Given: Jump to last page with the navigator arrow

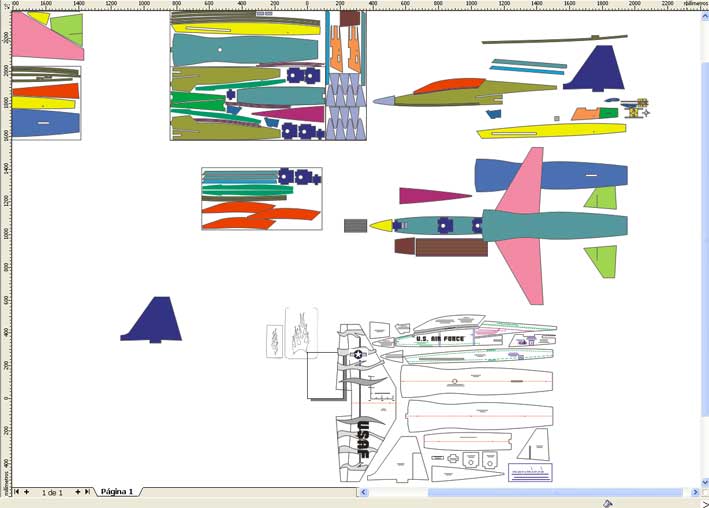Looking at the screenshot, I should [x=88, y=492].
